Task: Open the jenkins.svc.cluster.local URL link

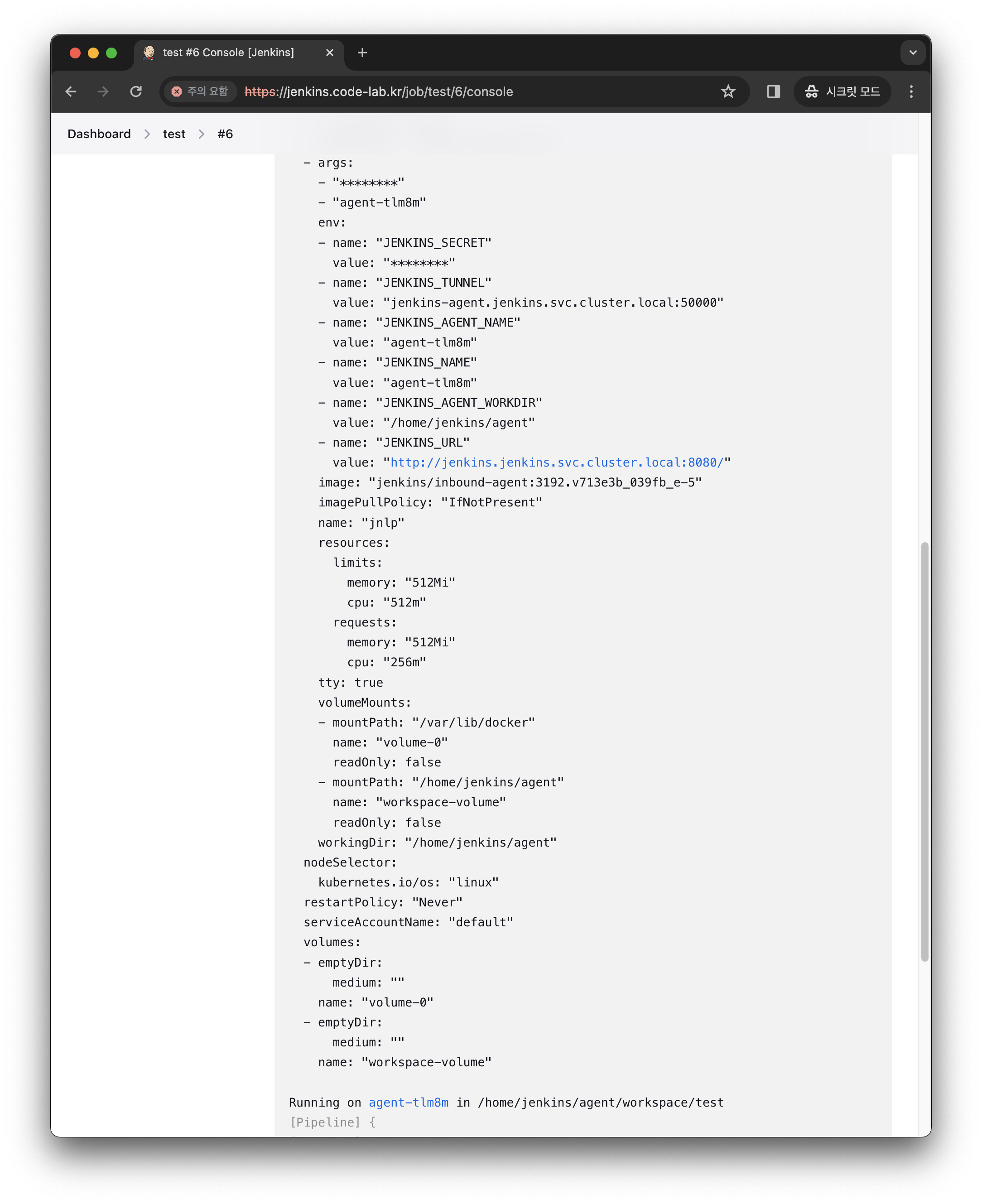Action: tap(557, 462)
